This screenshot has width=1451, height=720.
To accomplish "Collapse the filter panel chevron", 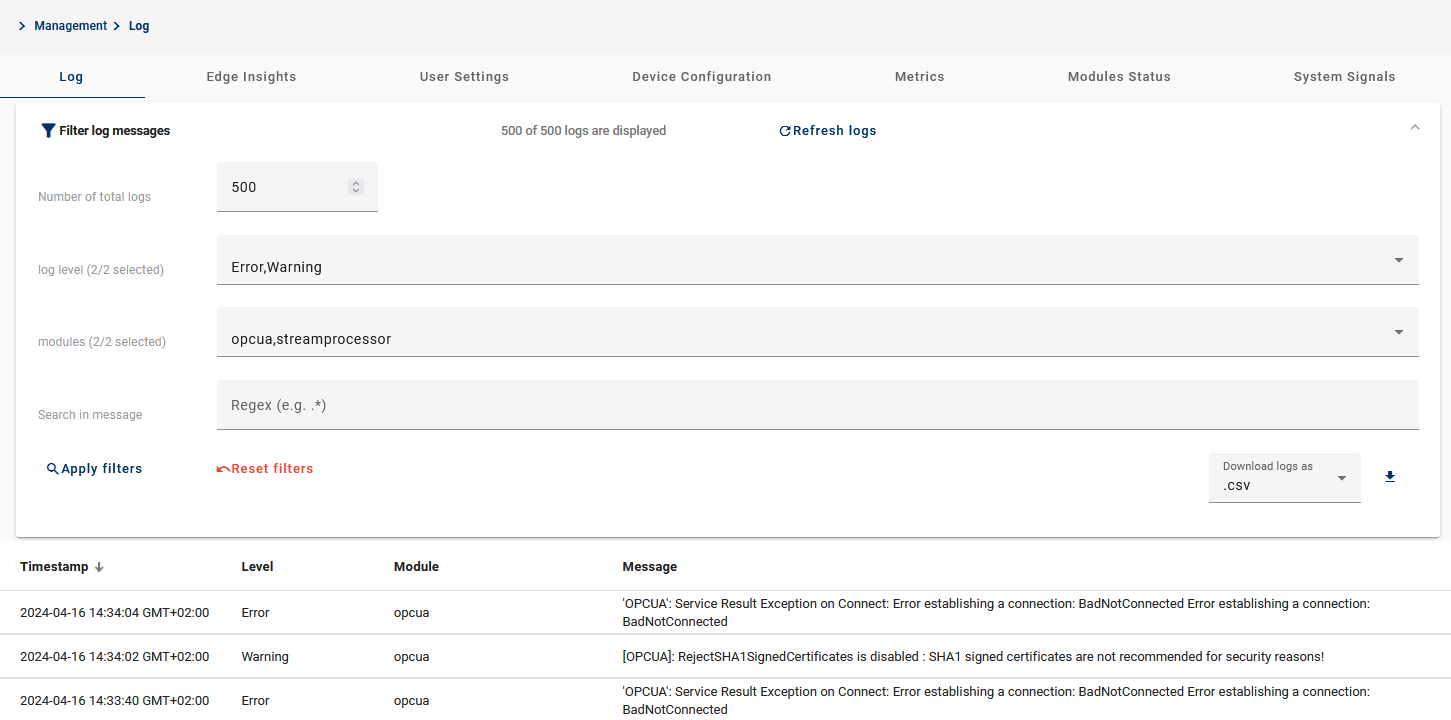I will coord(1414,127).
